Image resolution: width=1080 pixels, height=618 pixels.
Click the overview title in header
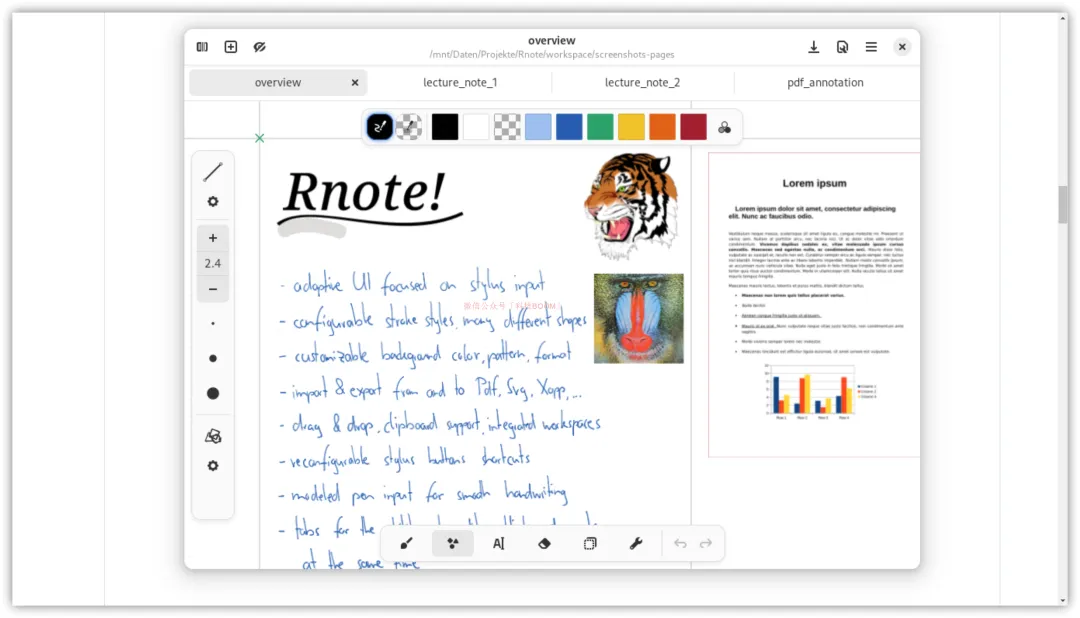[x=552, y=41]
